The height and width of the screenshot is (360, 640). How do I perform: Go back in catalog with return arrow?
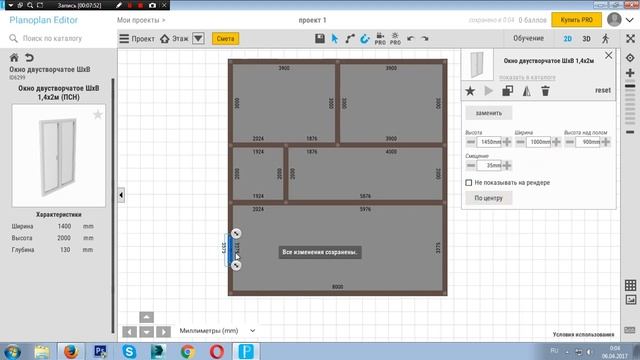pyautogui.click(x=29, y=57)
